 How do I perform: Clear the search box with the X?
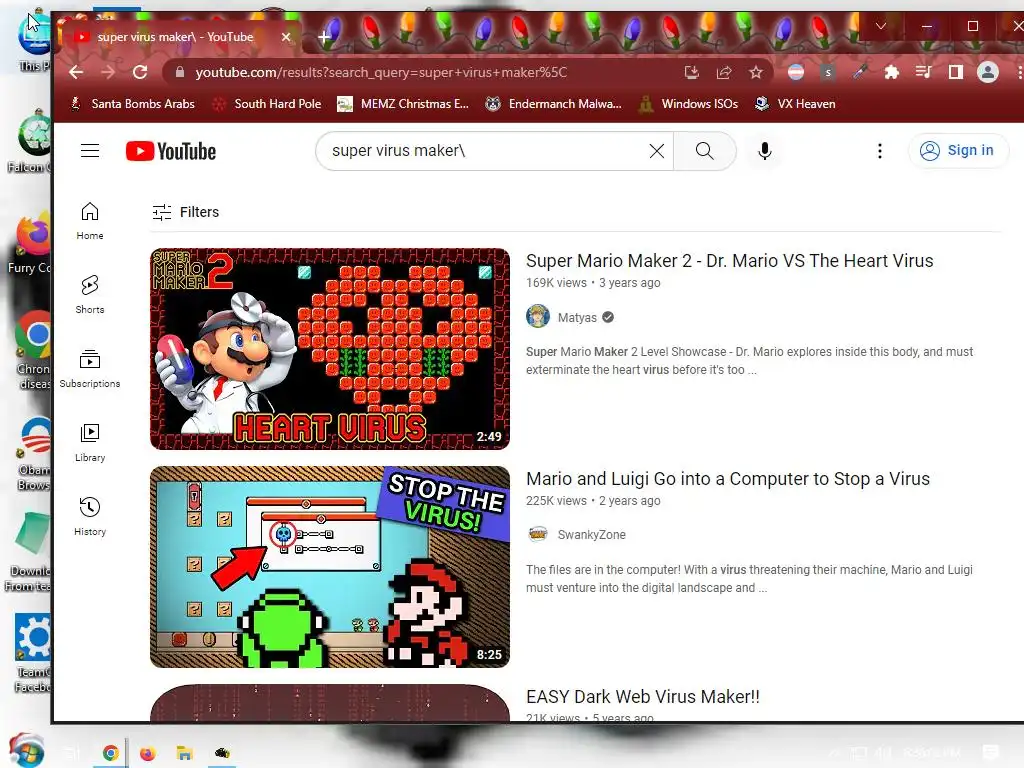click(x=656, y=151)
